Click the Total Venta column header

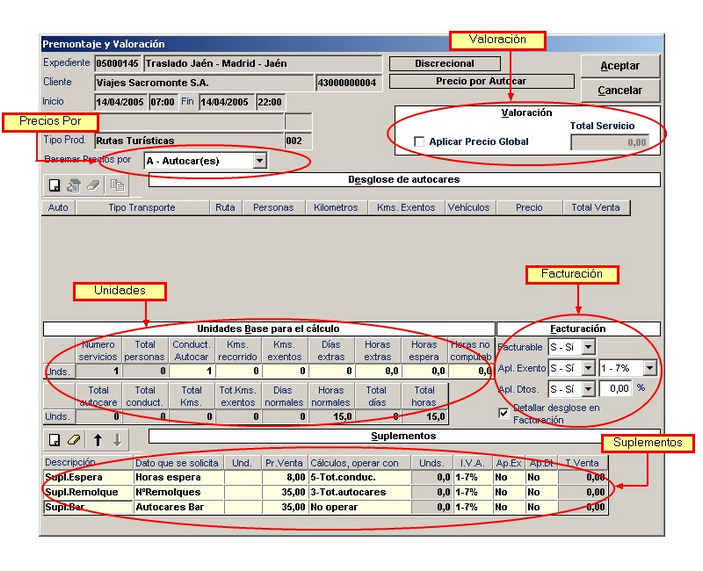point(596,208)
